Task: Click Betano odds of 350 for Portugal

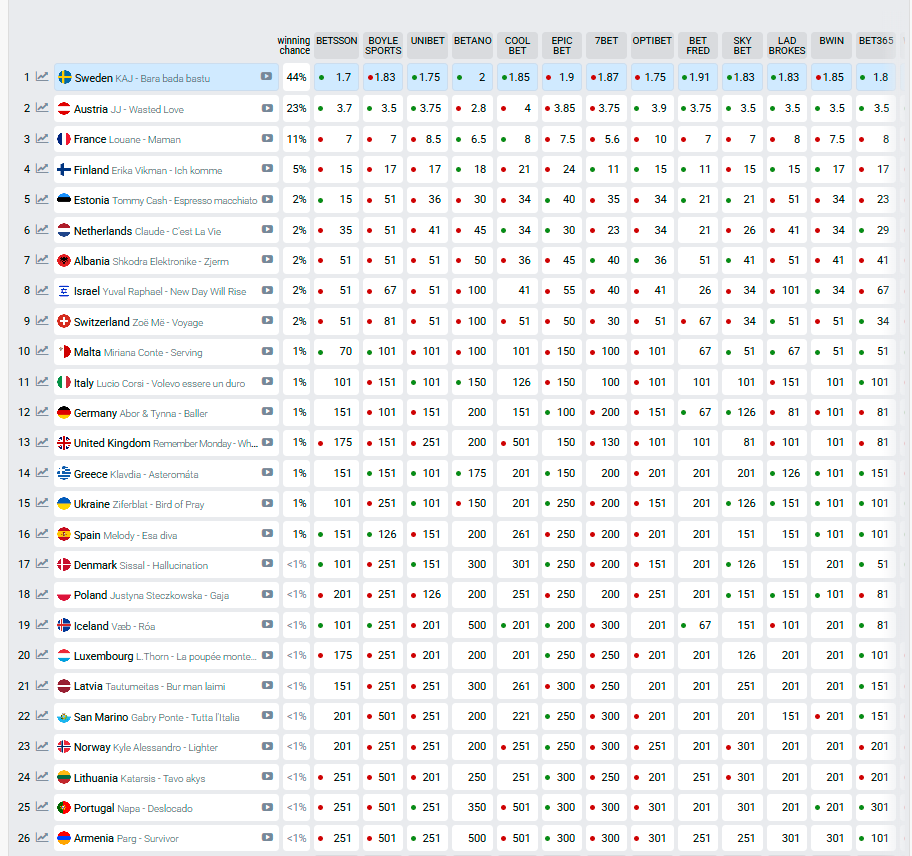Action: [x=472, y=807]
